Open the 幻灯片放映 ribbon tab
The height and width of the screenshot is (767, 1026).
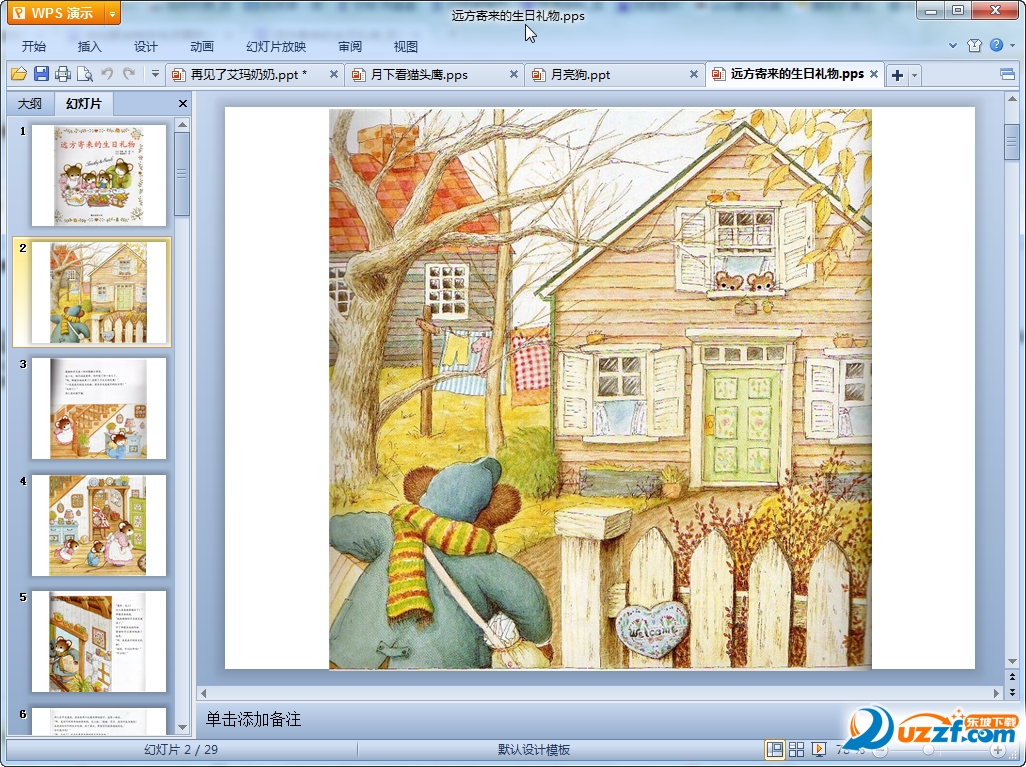coord(276,46)
